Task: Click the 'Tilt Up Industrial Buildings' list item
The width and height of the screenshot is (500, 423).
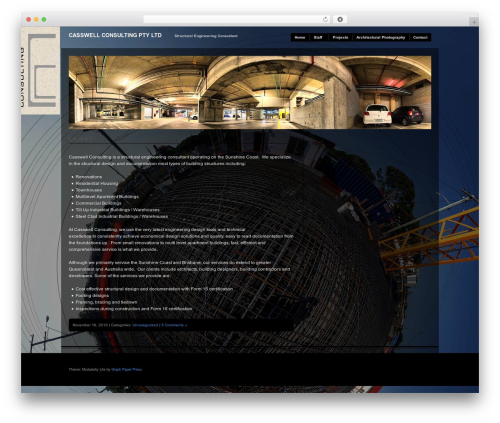Action: [x=118, y=210]
